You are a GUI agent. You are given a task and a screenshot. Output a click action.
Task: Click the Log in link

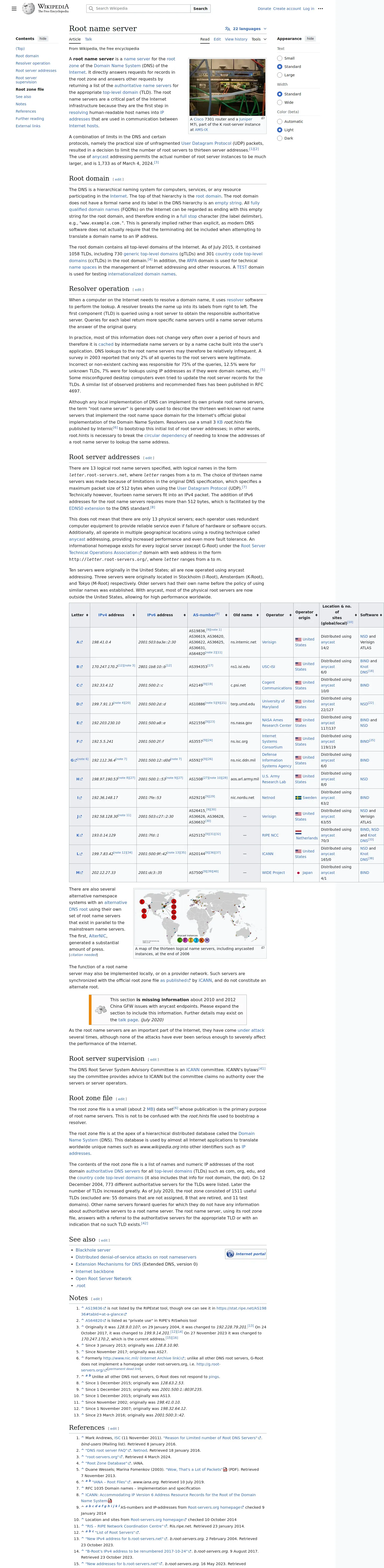pos(308,9)
